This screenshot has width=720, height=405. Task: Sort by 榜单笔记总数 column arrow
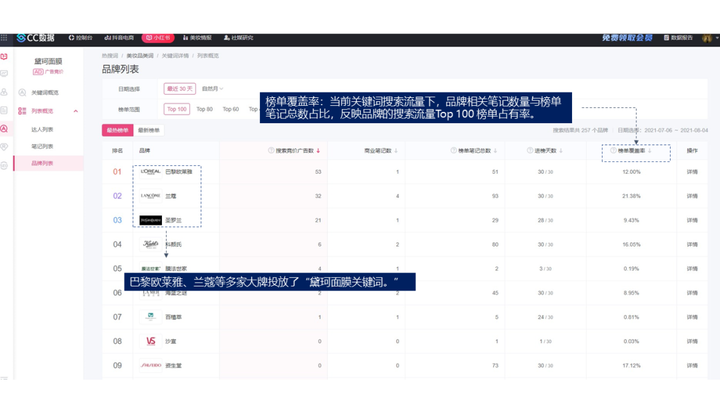coord(495,151)
